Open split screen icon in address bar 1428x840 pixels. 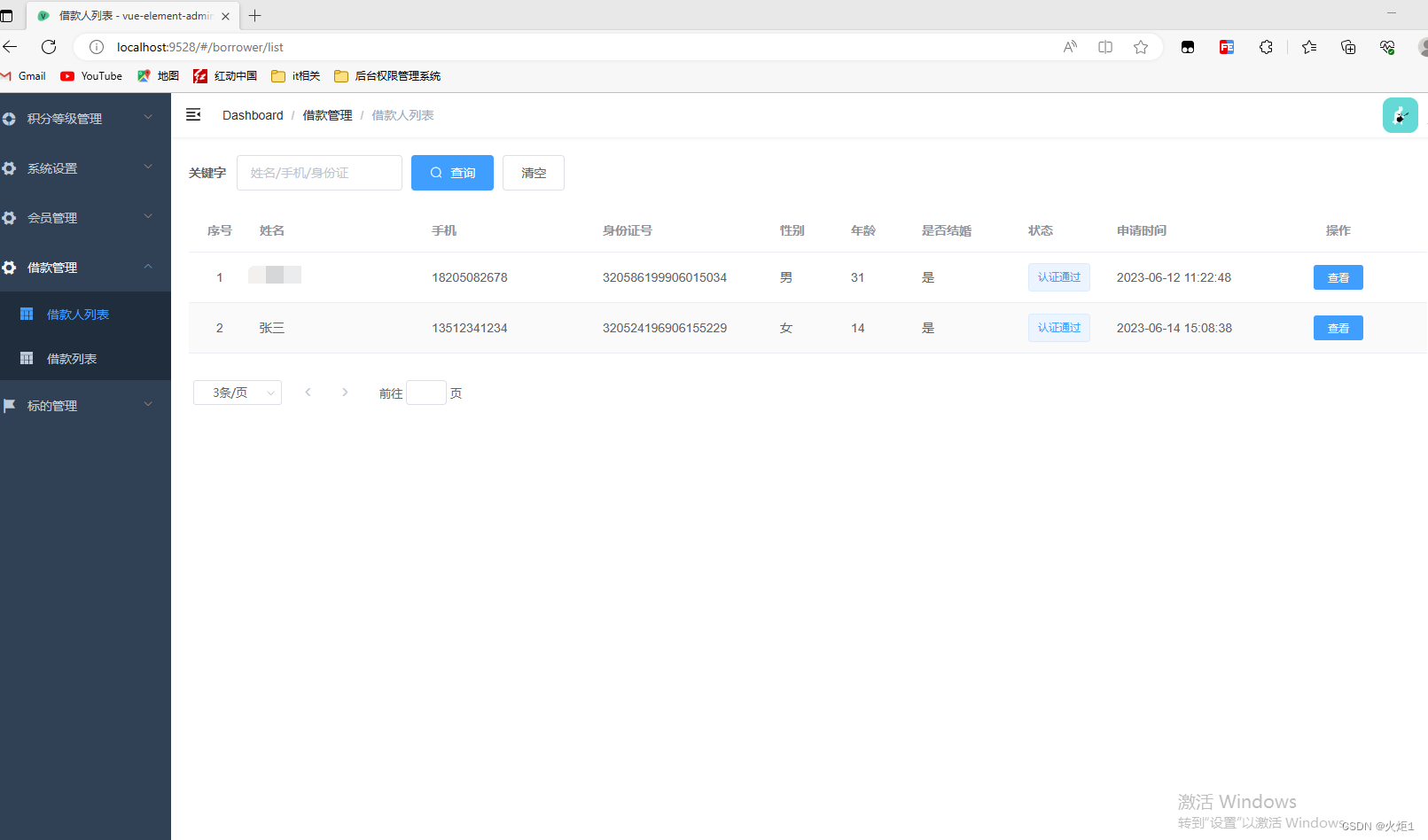pyautogui.click(x=1105, y=47)
